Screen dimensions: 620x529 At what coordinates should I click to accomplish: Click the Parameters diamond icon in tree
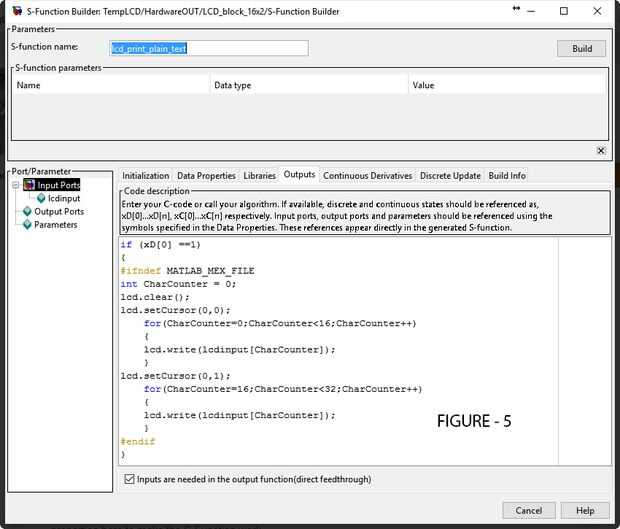tap(27, 225)
